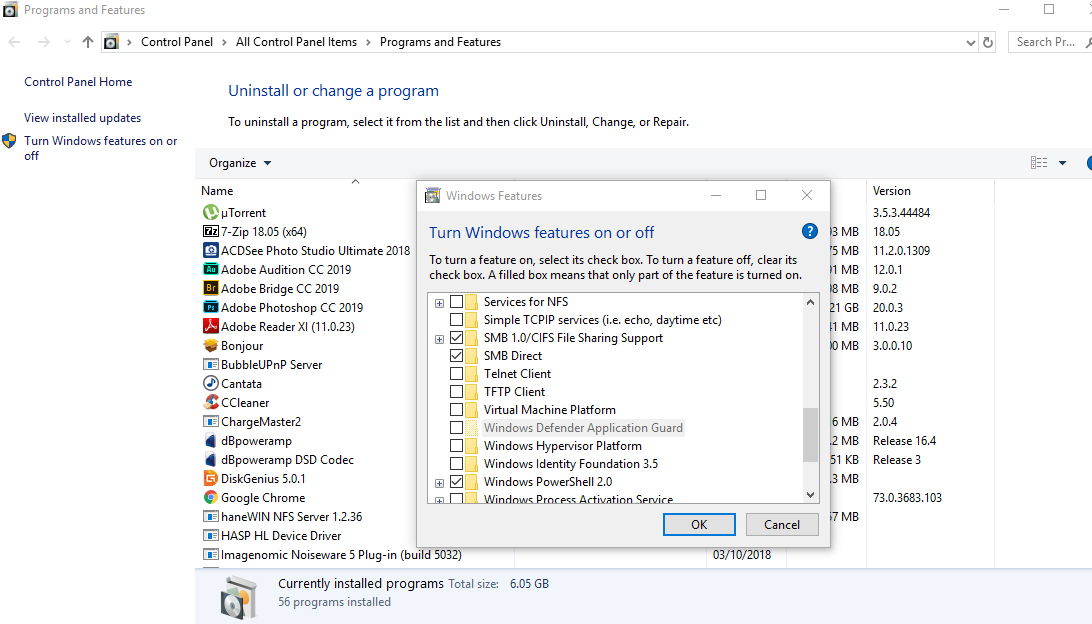Click the ACDSee Photo Studio icon

(x=210, y=250)
